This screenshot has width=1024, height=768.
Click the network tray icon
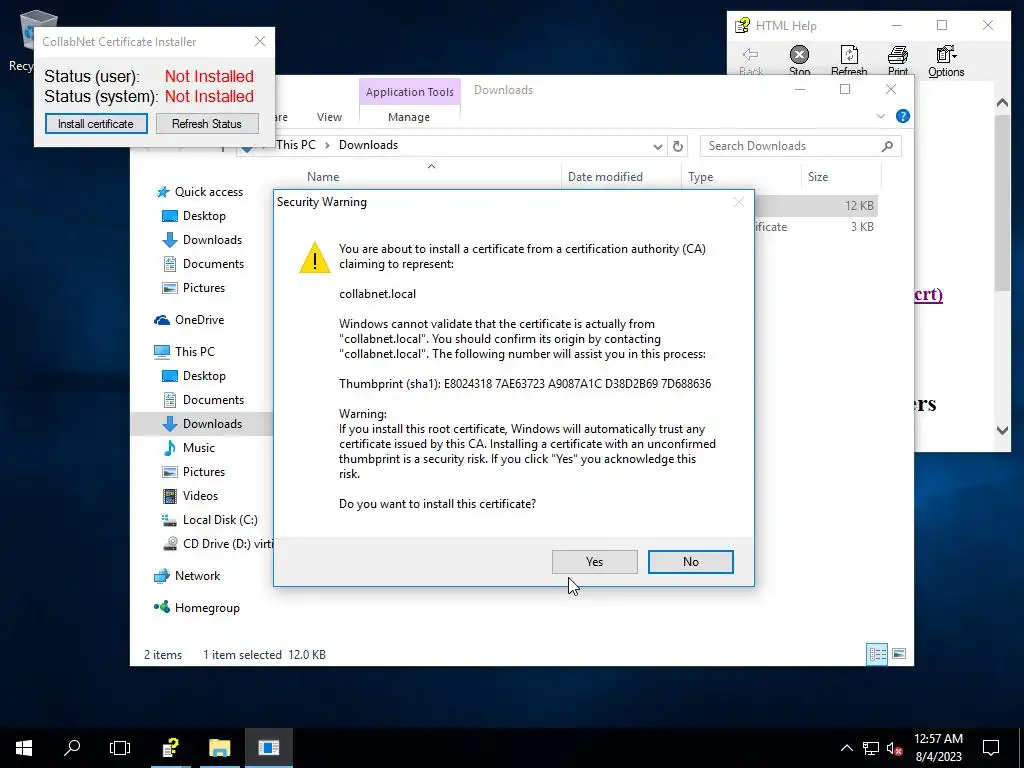(871, 748)
